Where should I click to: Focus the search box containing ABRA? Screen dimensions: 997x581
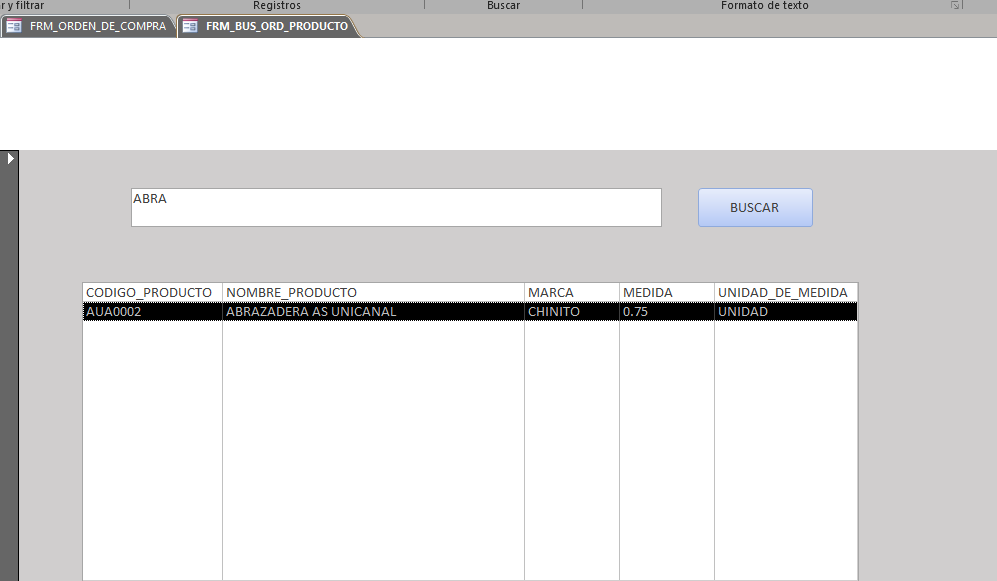(x=396, y=207)
